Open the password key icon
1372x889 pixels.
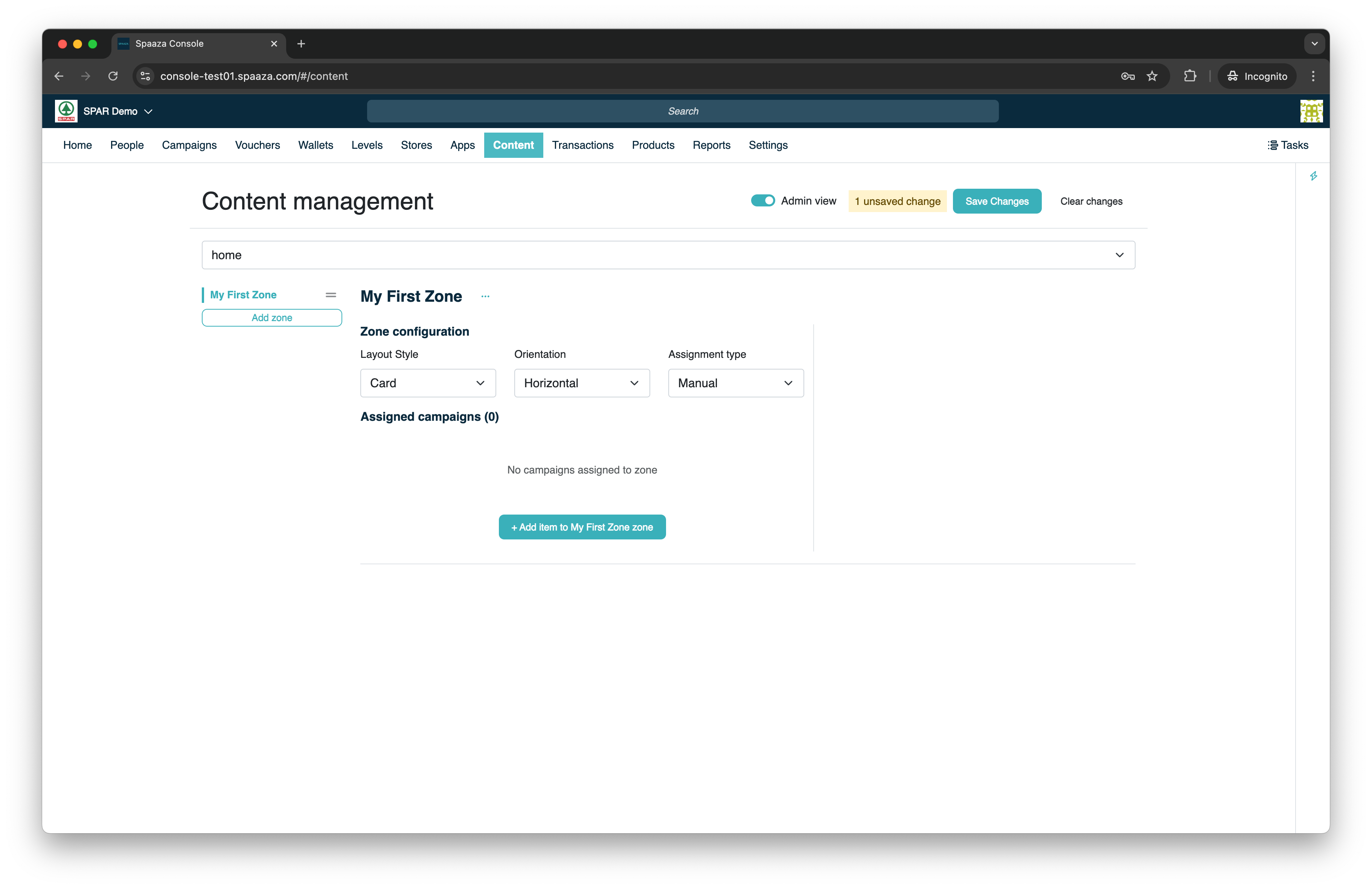coord(1128,76)
